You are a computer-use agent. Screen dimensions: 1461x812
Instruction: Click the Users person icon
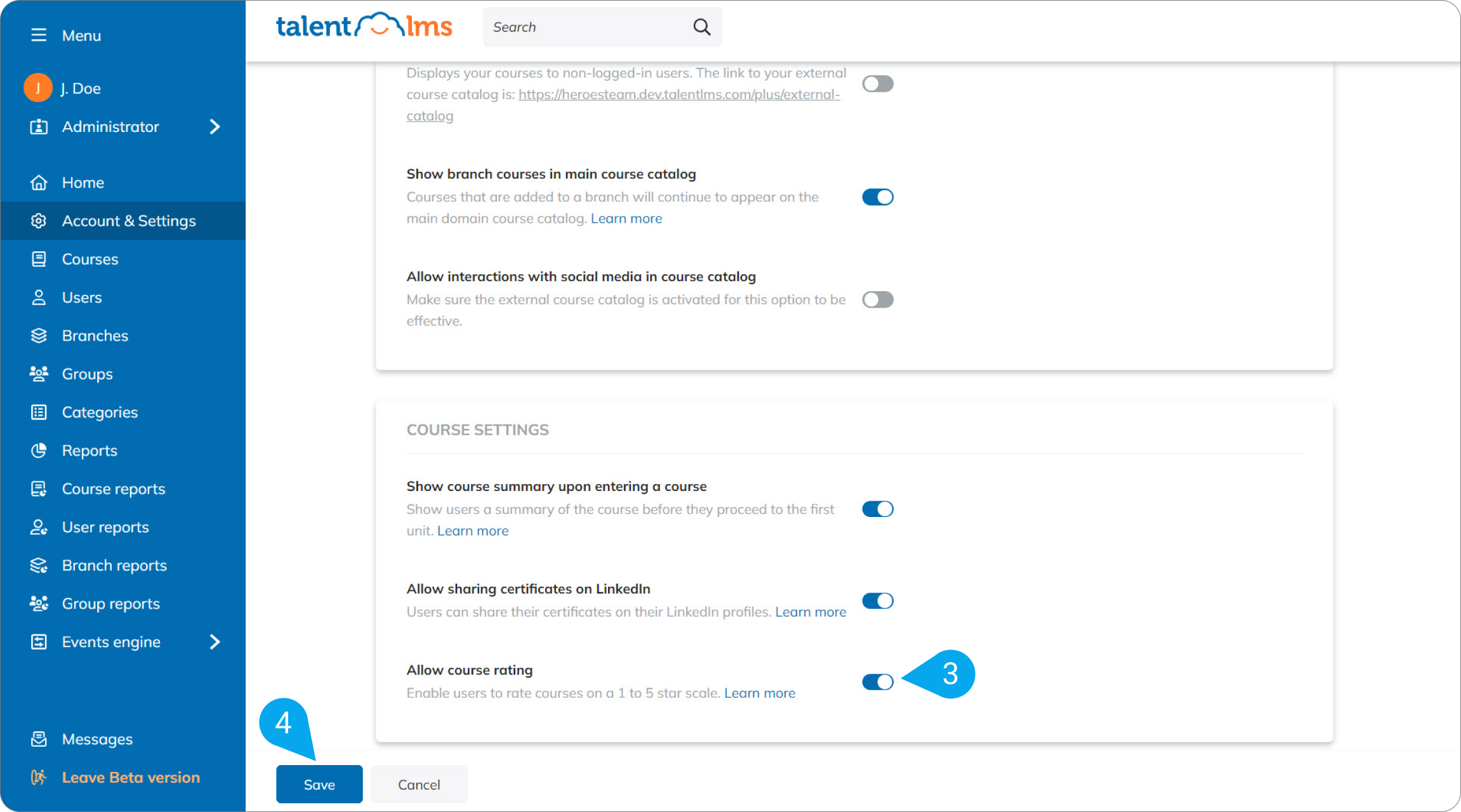(x=39, y=298)
